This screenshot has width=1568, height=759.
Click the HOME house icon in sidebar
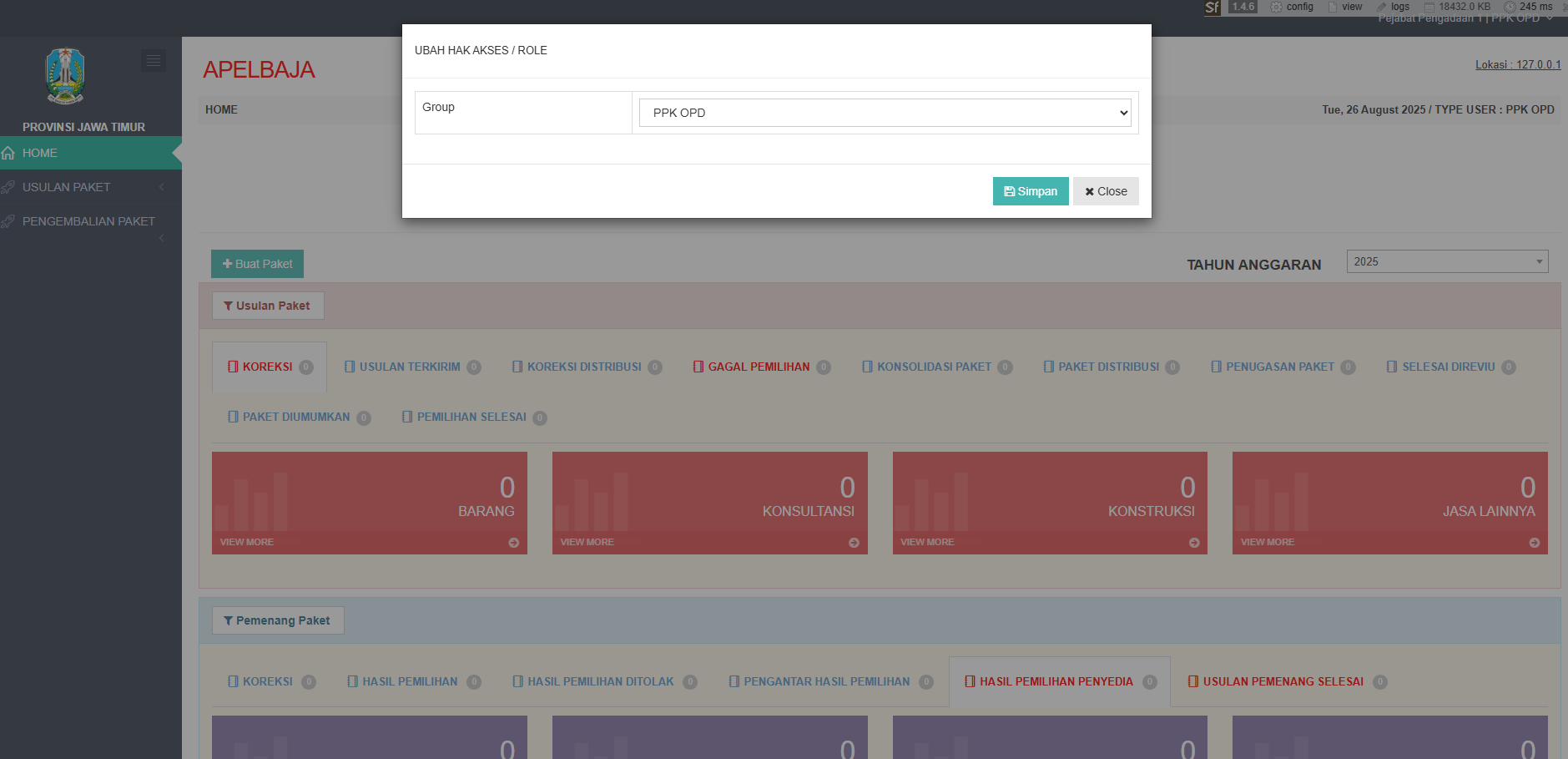pos(8,154)
